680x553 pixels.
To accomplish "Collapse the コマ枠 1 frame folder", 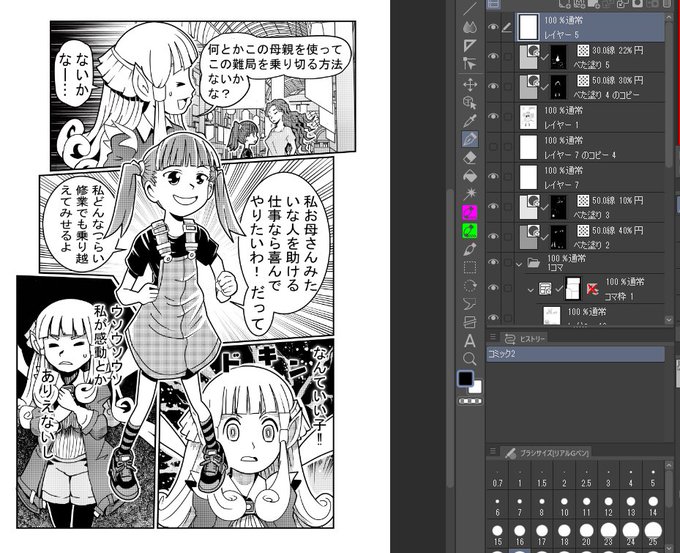I will coord(531,290).
